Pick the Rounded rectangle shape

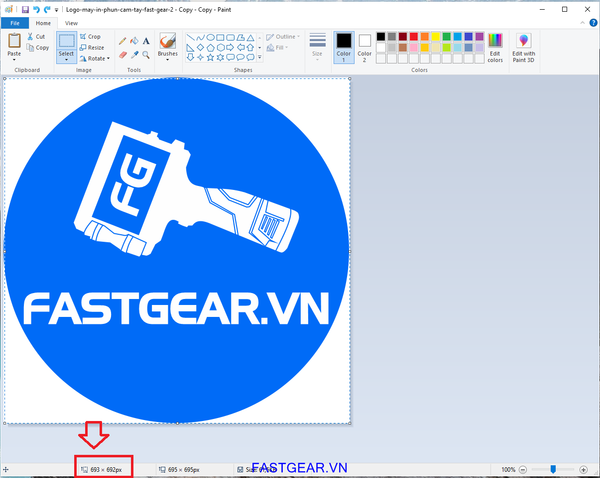pyautogui.click(x=230, y=38)
